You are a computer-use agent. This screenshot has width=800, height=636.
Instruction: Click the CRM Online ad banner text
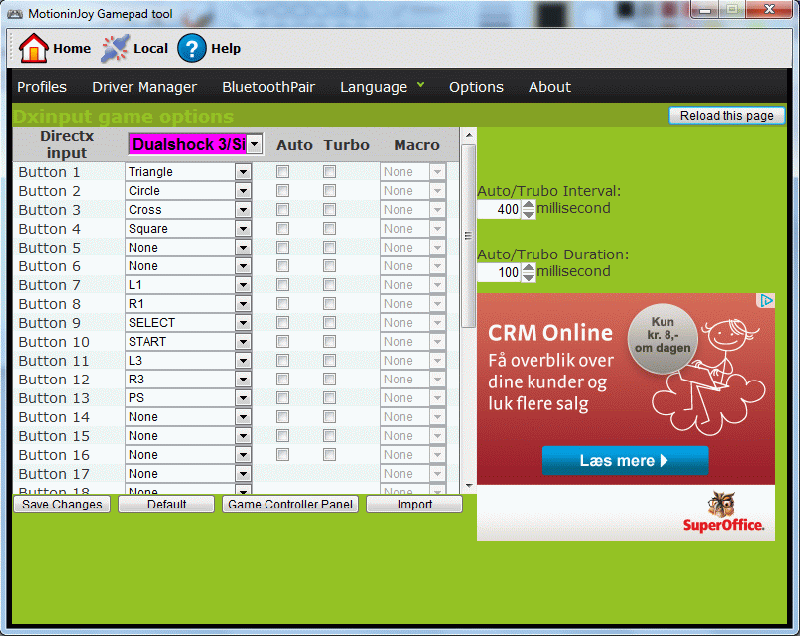click(x=550, y=333)
